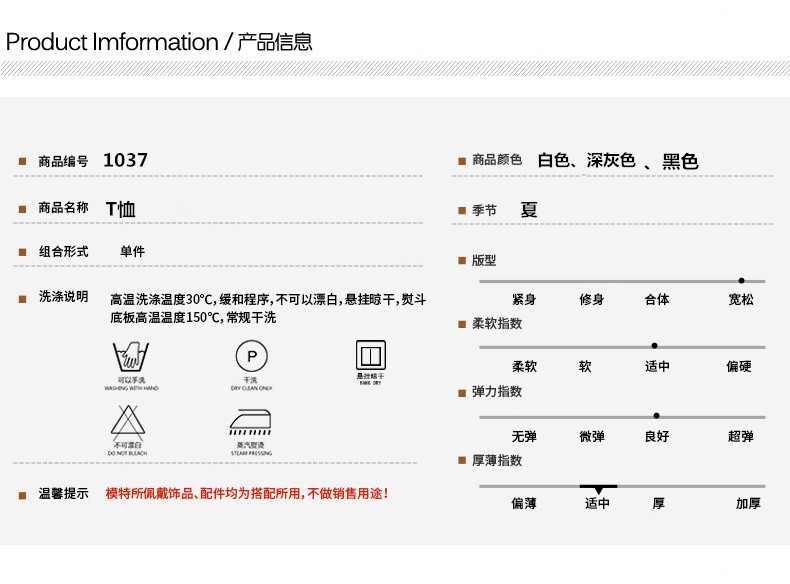Screen dimensions: 790x584
Task: Click the hang dry square icon
Action: click(371, 355)
